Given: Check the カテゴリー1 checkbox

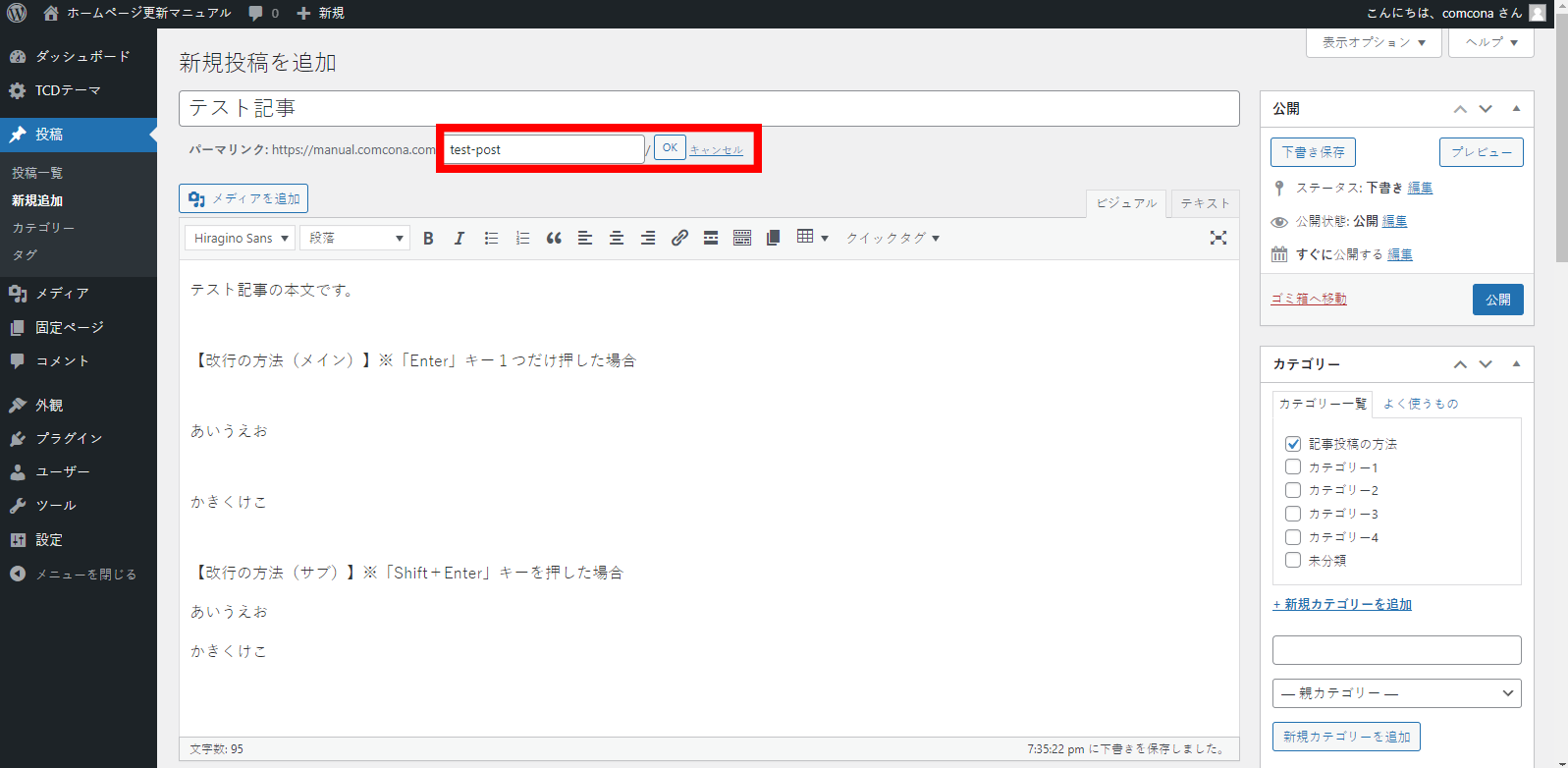Looking at the screenshot, I should point(1293,467).
